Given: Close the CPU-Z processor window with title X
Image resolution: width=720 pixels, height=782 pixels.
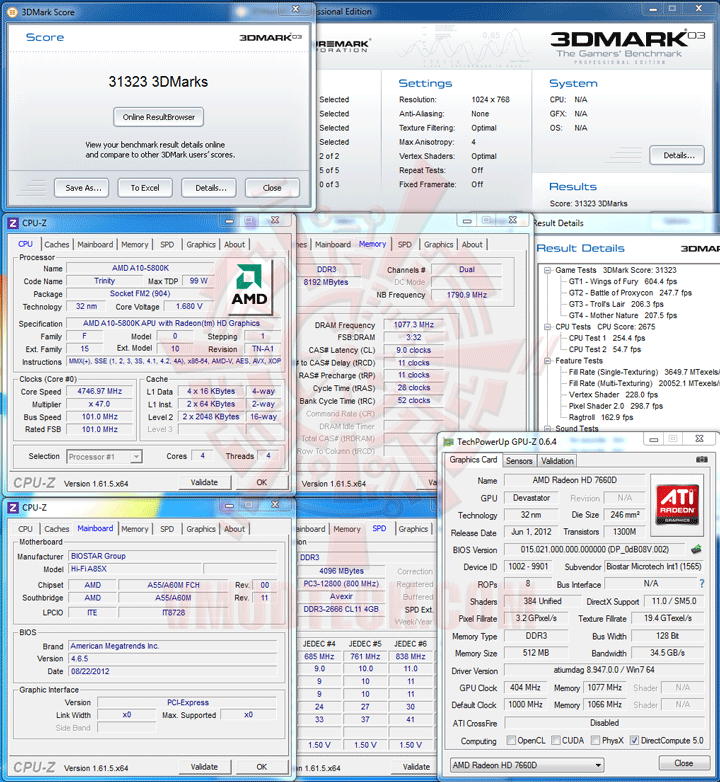Looking at the screenshot, I should point(275,220).
